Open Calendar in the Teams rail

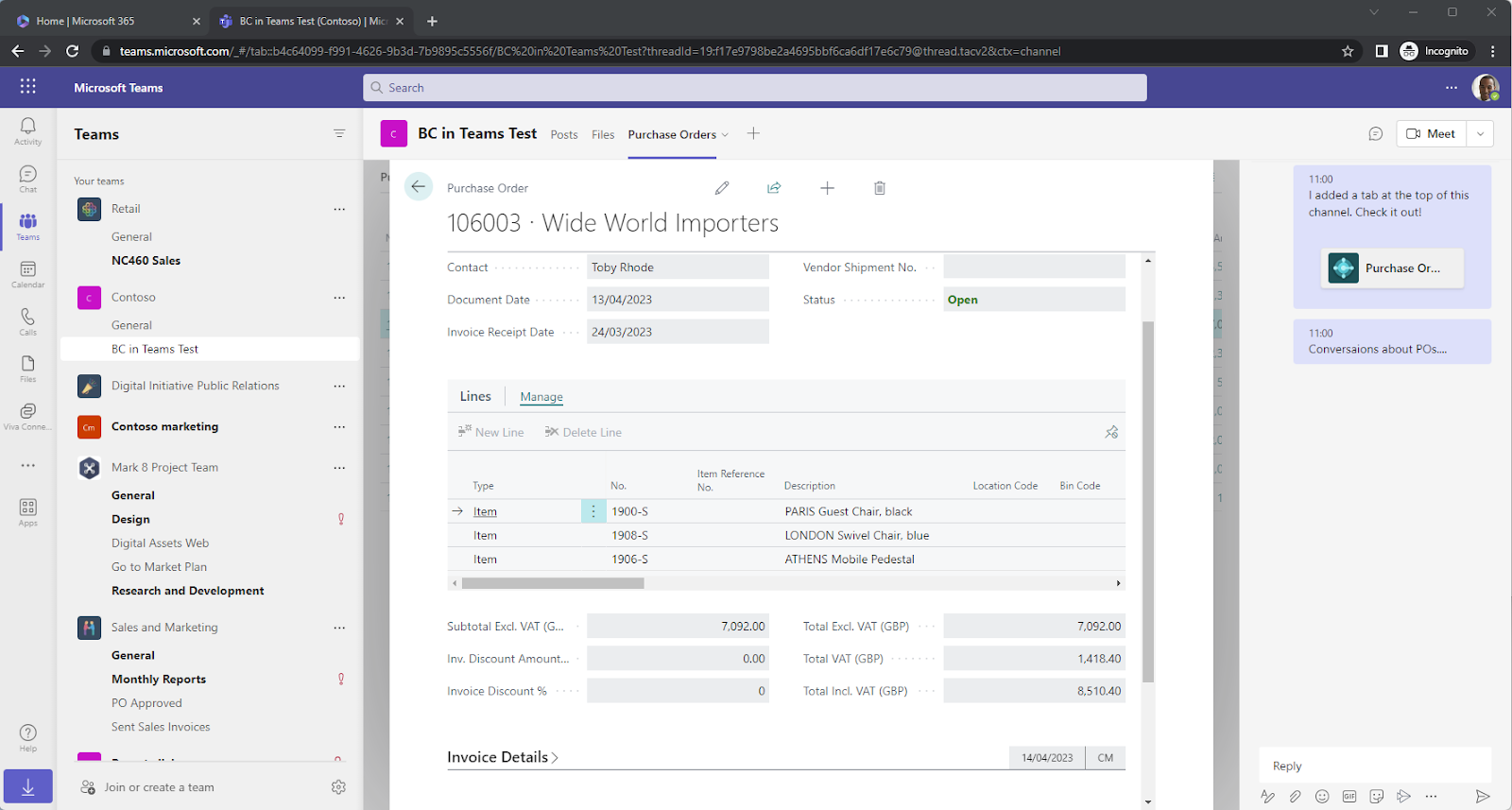27,274
